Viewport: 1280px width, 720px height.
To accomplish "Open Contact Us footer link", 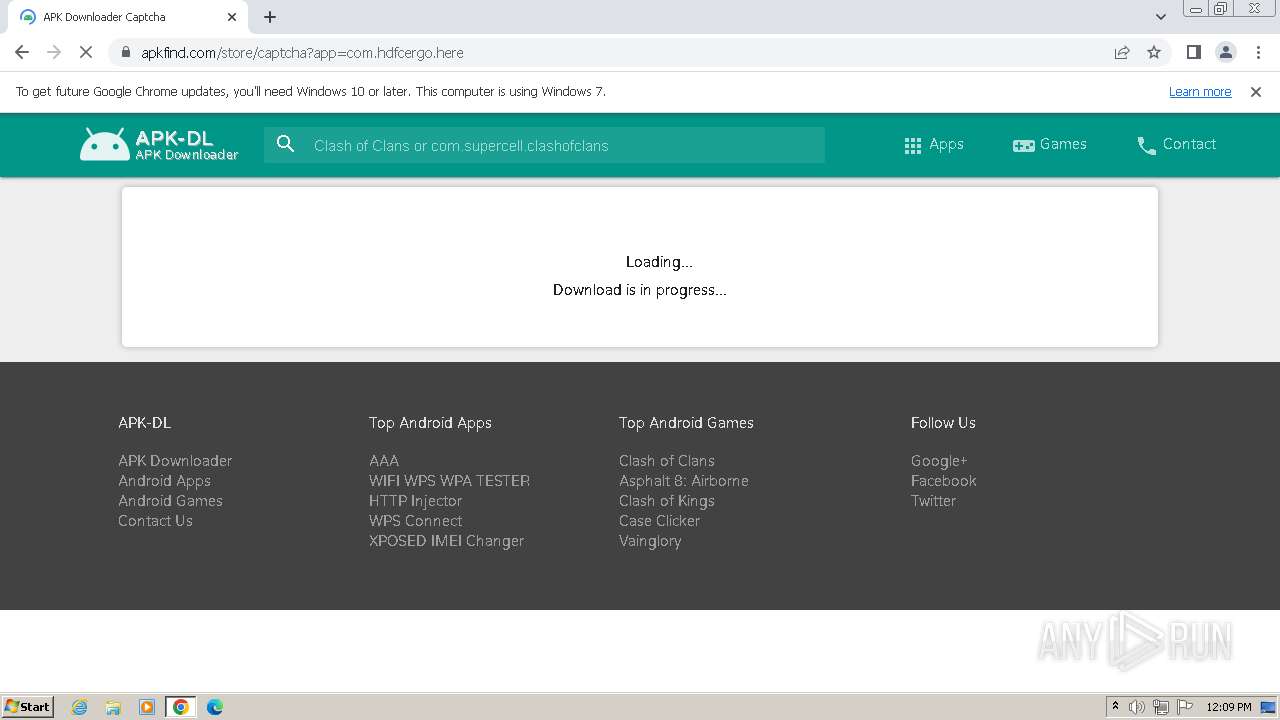I will (x=155, y=521).
